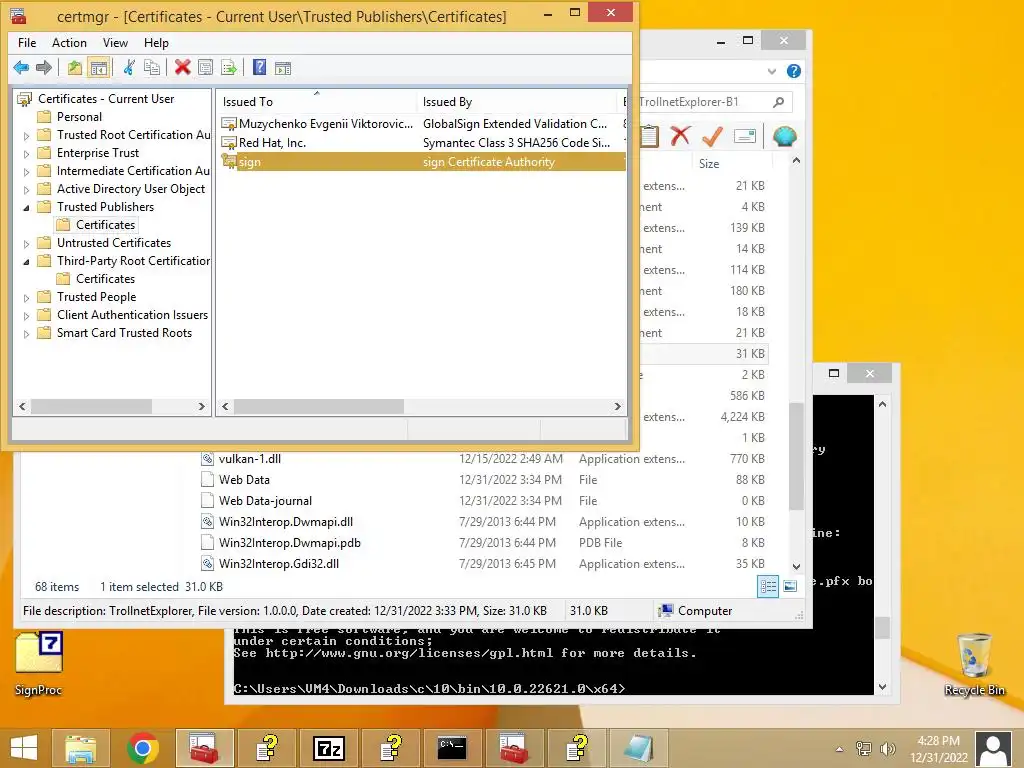The image size is (1024, 768).
Task: Click the teal shell icon in Explorer ribbon
Action: [x=784, y=136]
